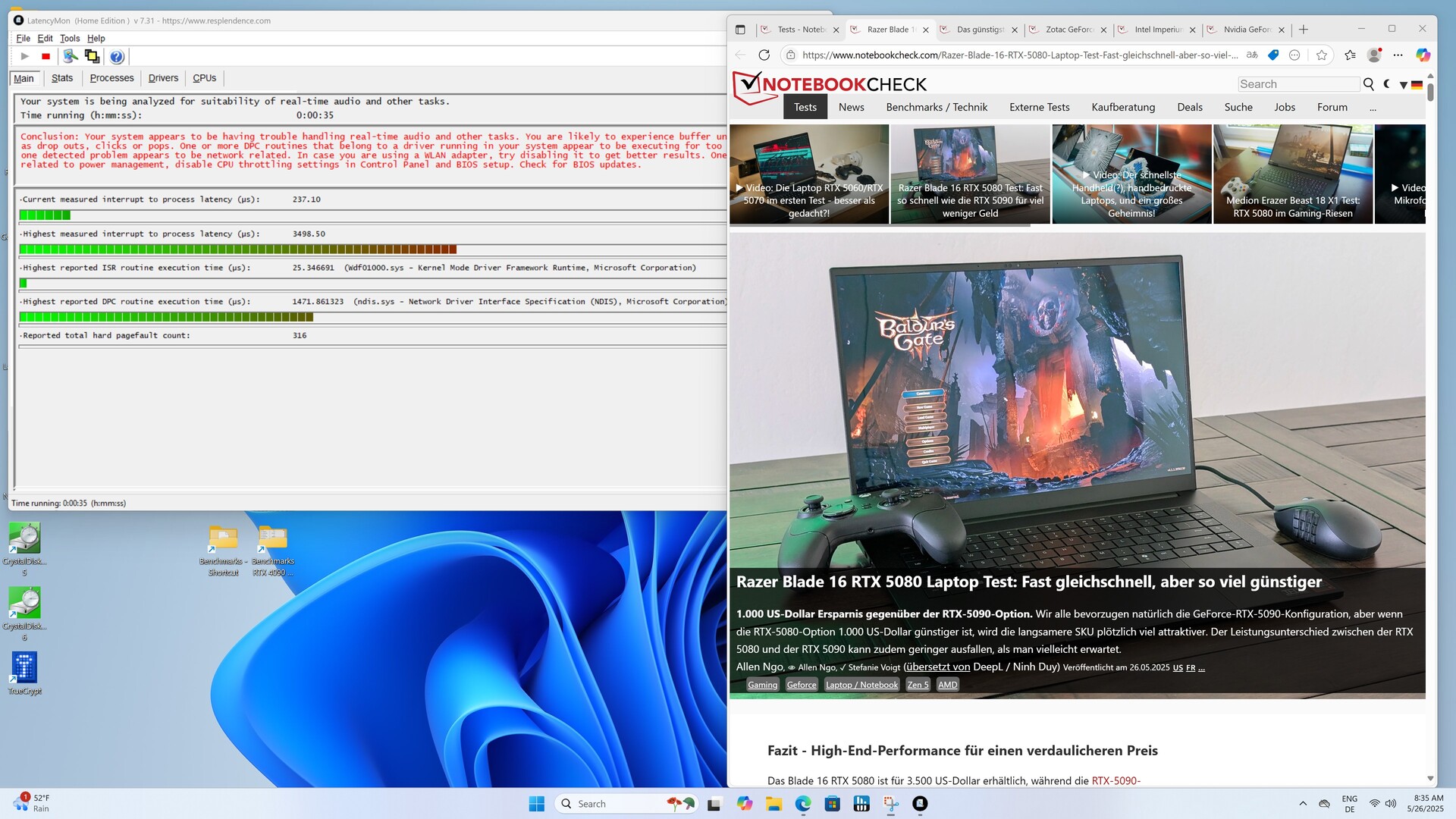Switch to the Processes tab
Viewport: 1456px width, 819px height.
pos(111,78)
